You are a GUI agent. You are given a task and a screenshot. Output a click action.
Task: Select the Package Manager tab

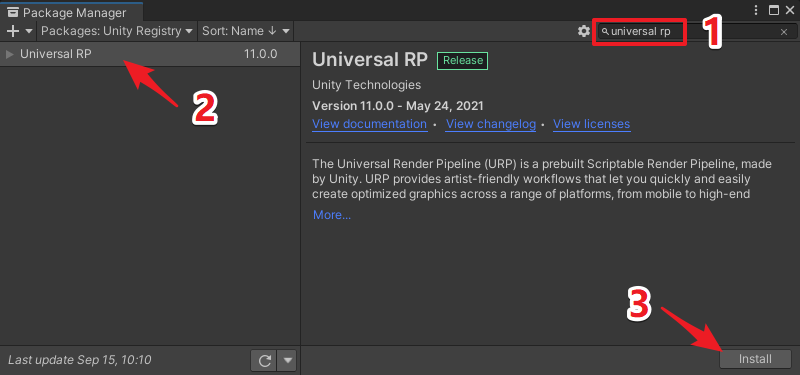click(71, 12)
